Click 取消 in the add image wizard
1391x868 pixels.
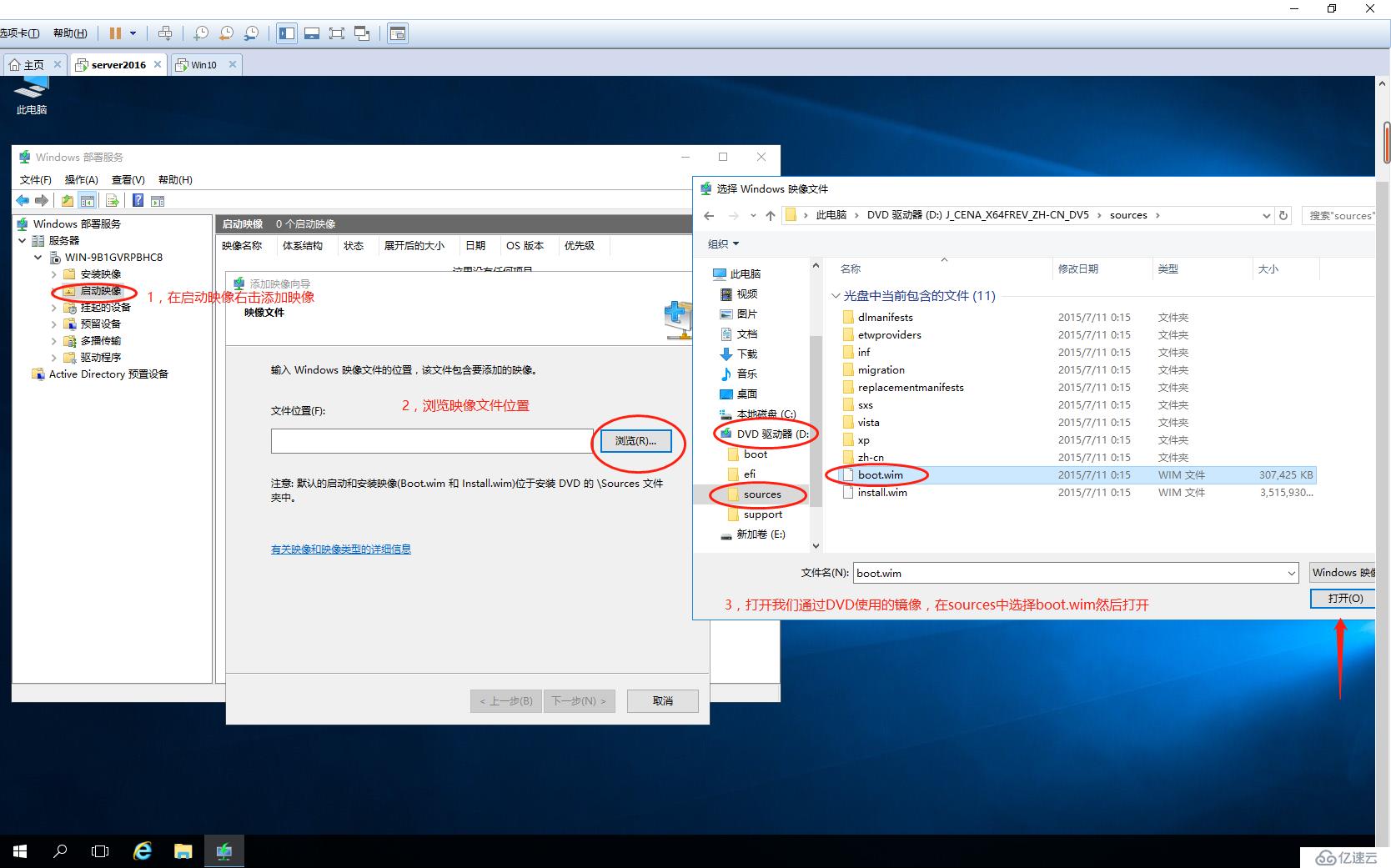(x=663, y=700)
